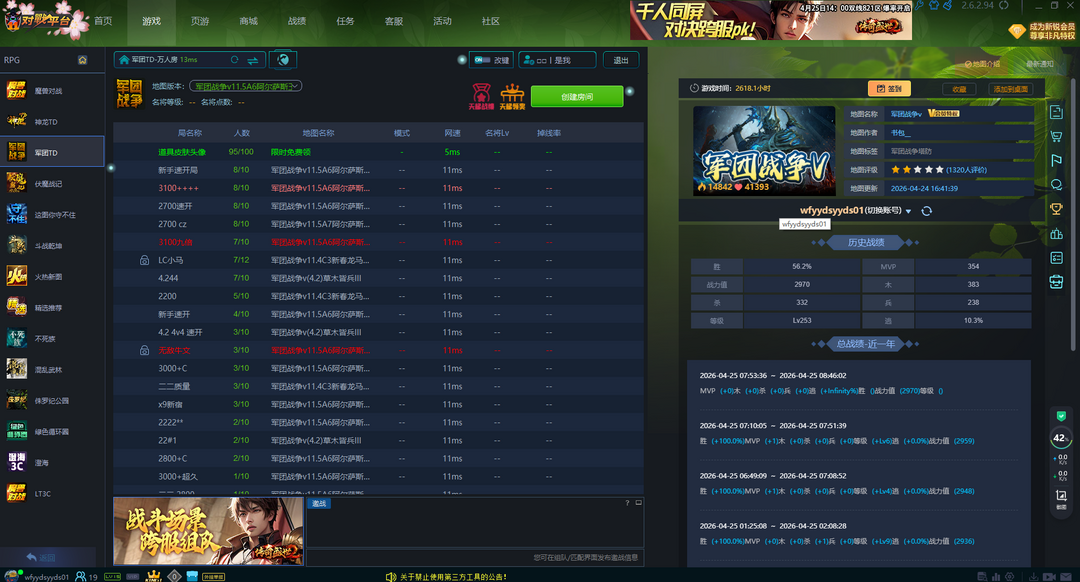Open the switch account dropdown arrow
This screenshot has width=1080, height=582.
(x=908, y=211)
